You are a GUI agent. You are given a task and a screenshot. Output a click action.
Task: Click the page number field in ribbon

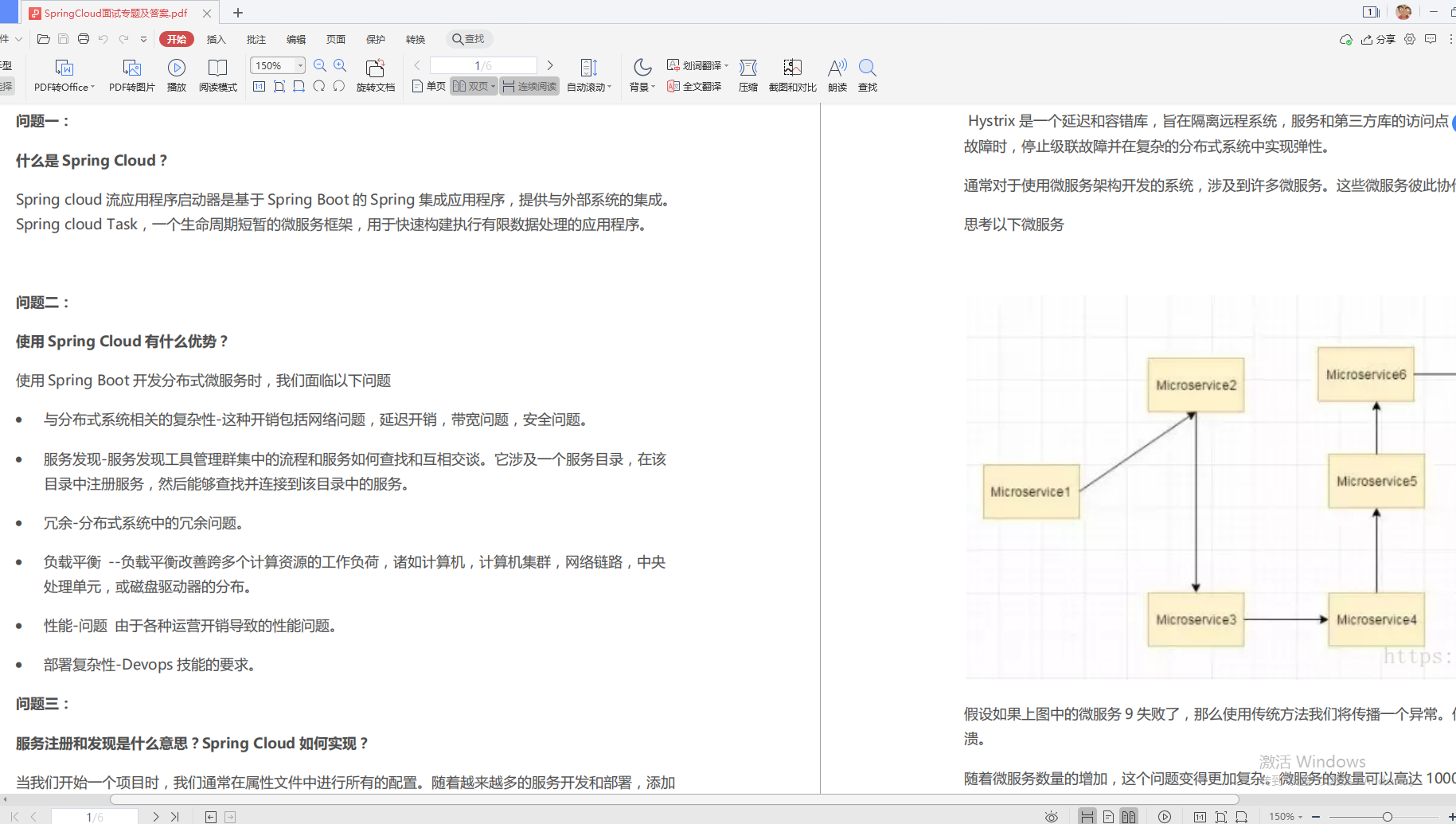coord(483,65)
